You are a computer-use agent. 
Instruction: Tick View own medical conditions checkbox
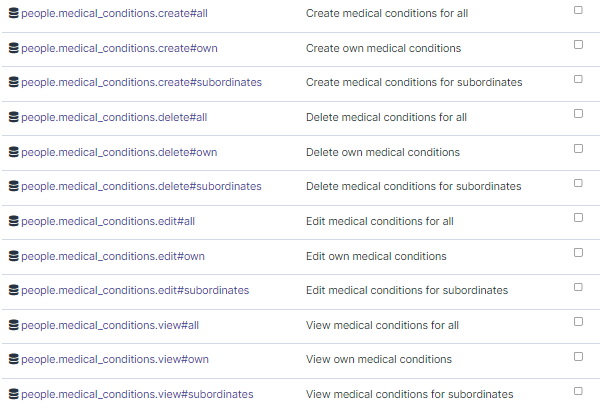578,356
